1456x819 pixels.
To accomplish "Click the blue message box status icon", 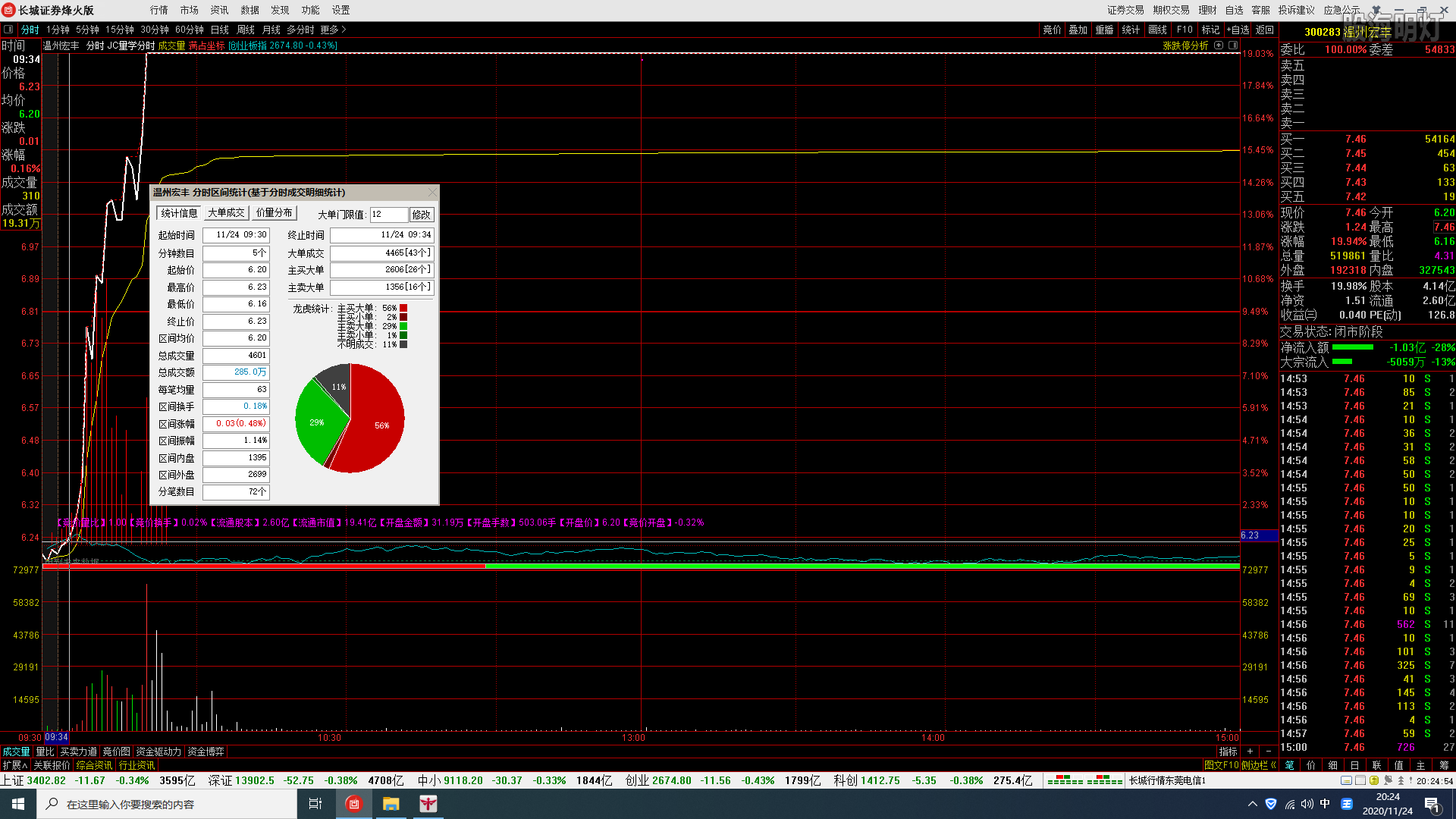I will pyautogui.click(x=1346, y=780).
